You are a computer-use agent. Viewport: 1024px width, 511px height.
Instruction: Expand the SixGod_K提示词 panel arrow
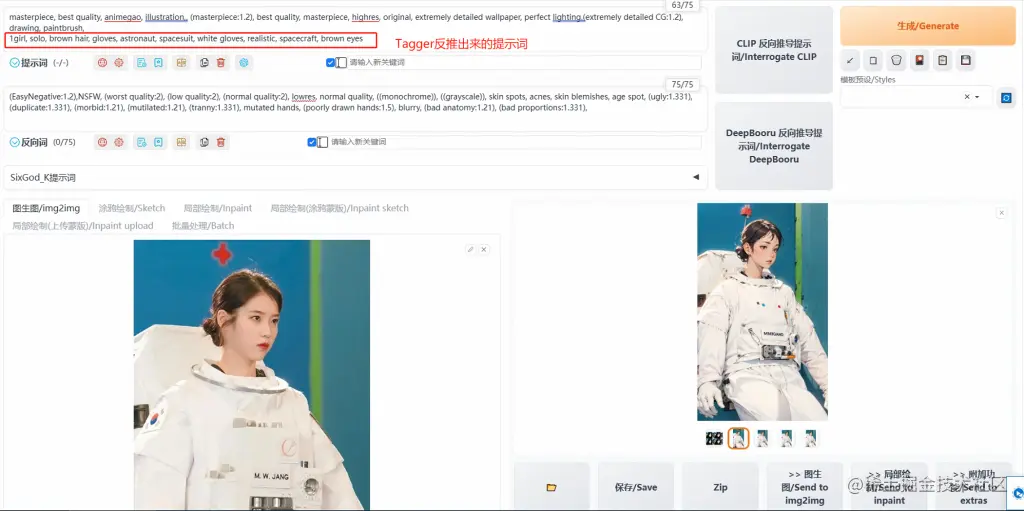[x=696, y=177]
